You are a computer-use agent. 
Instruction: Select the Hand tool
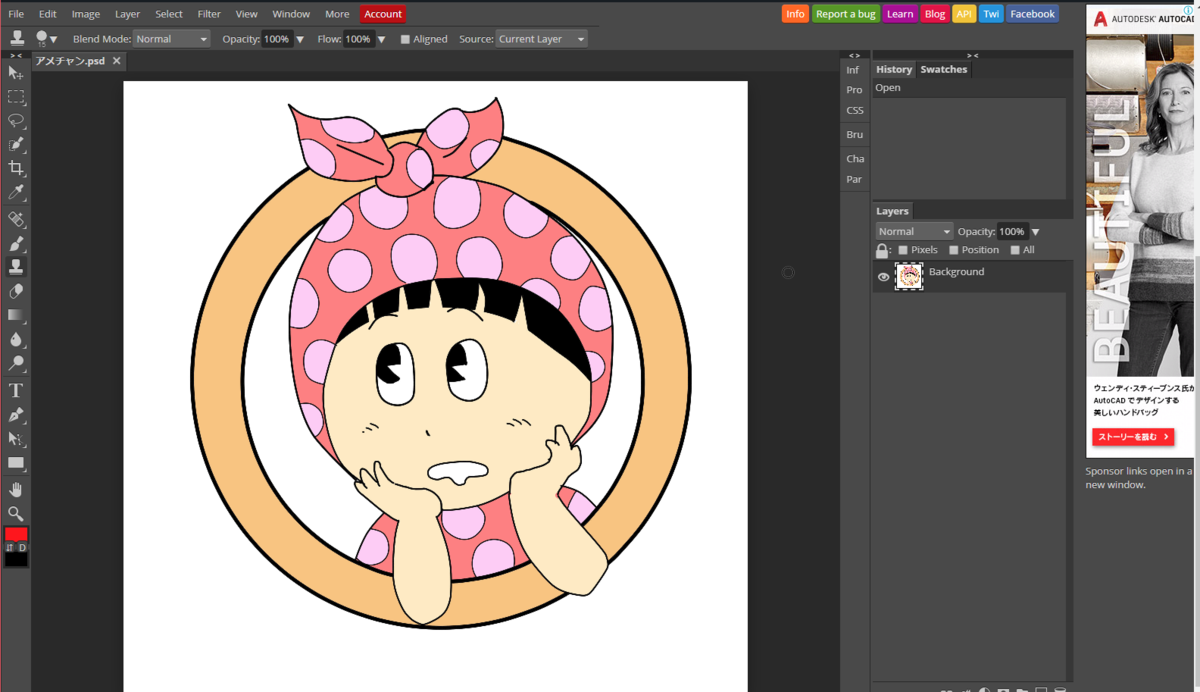[x=16, y=489]
